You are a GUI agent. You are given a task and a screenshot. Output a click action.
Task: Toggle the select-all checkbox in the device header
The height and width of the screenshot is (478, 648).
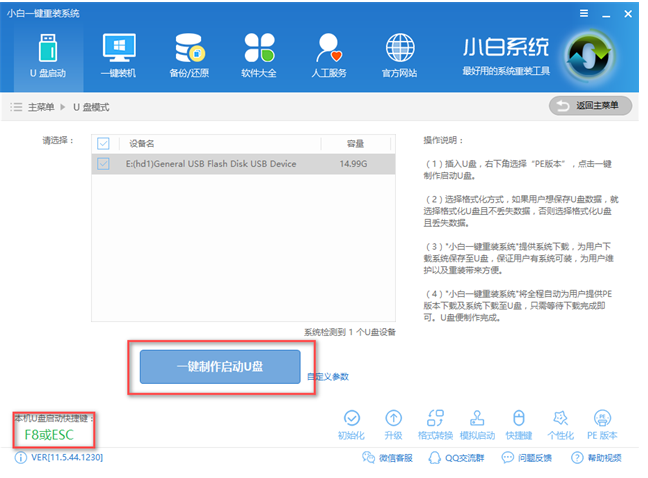pos(103,143)
